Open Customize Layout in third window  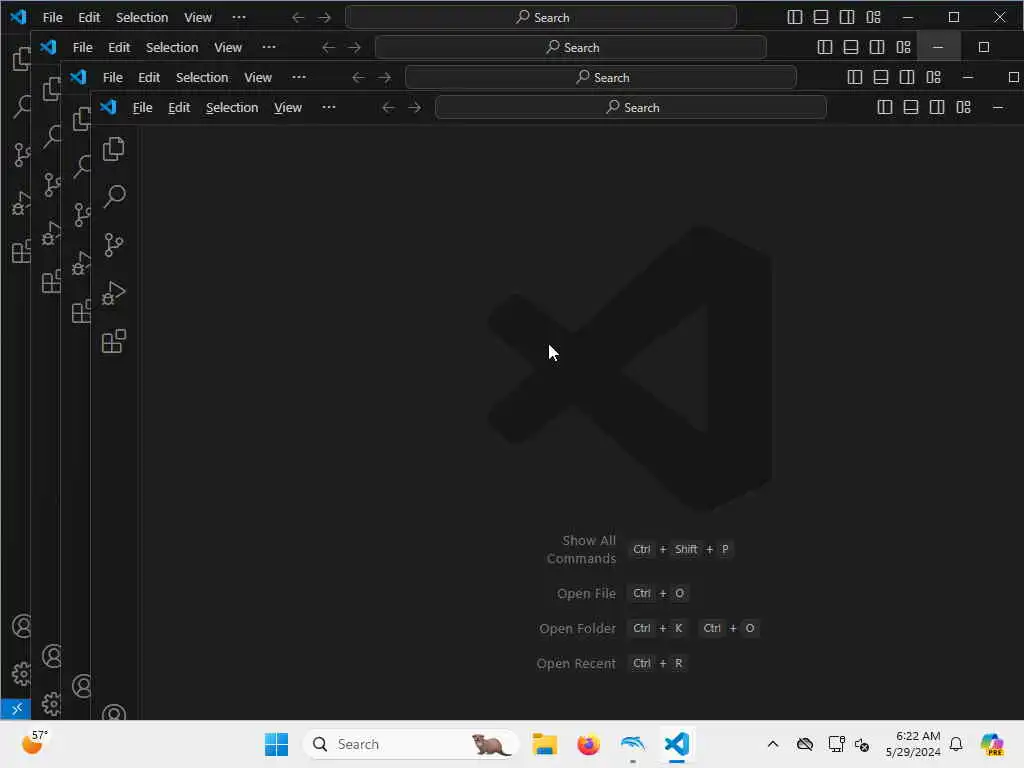pos(933,77)
